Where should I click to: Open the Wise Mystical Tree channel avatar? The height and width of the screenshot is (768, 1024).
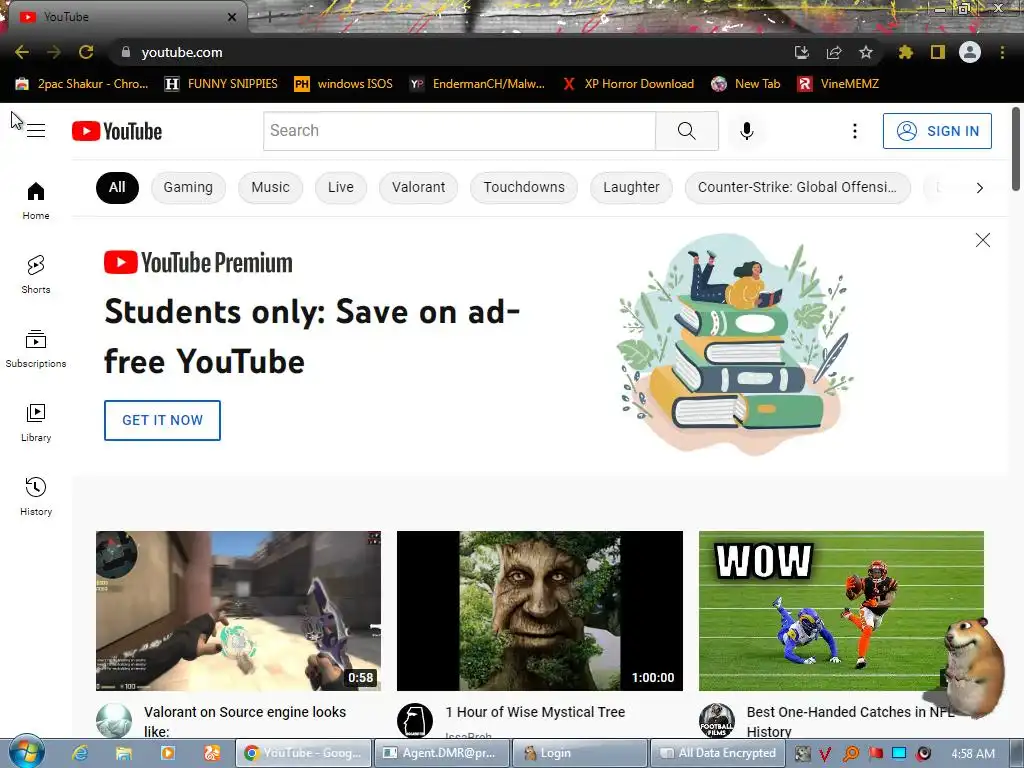point(415,720)
